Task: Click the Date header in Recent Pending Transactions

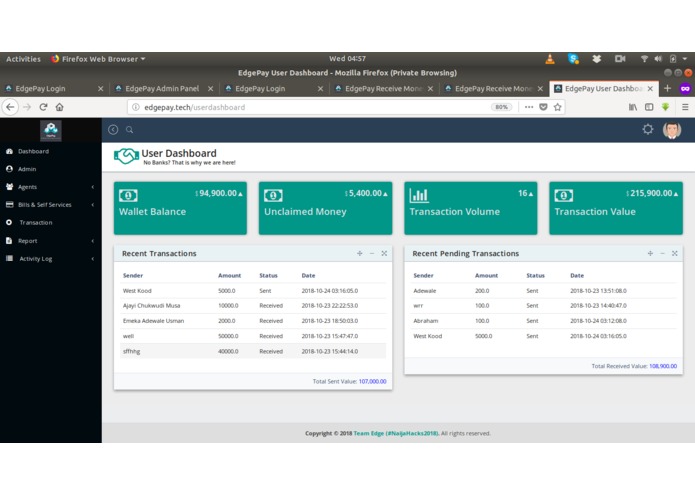Action: (x=577, y=276)
